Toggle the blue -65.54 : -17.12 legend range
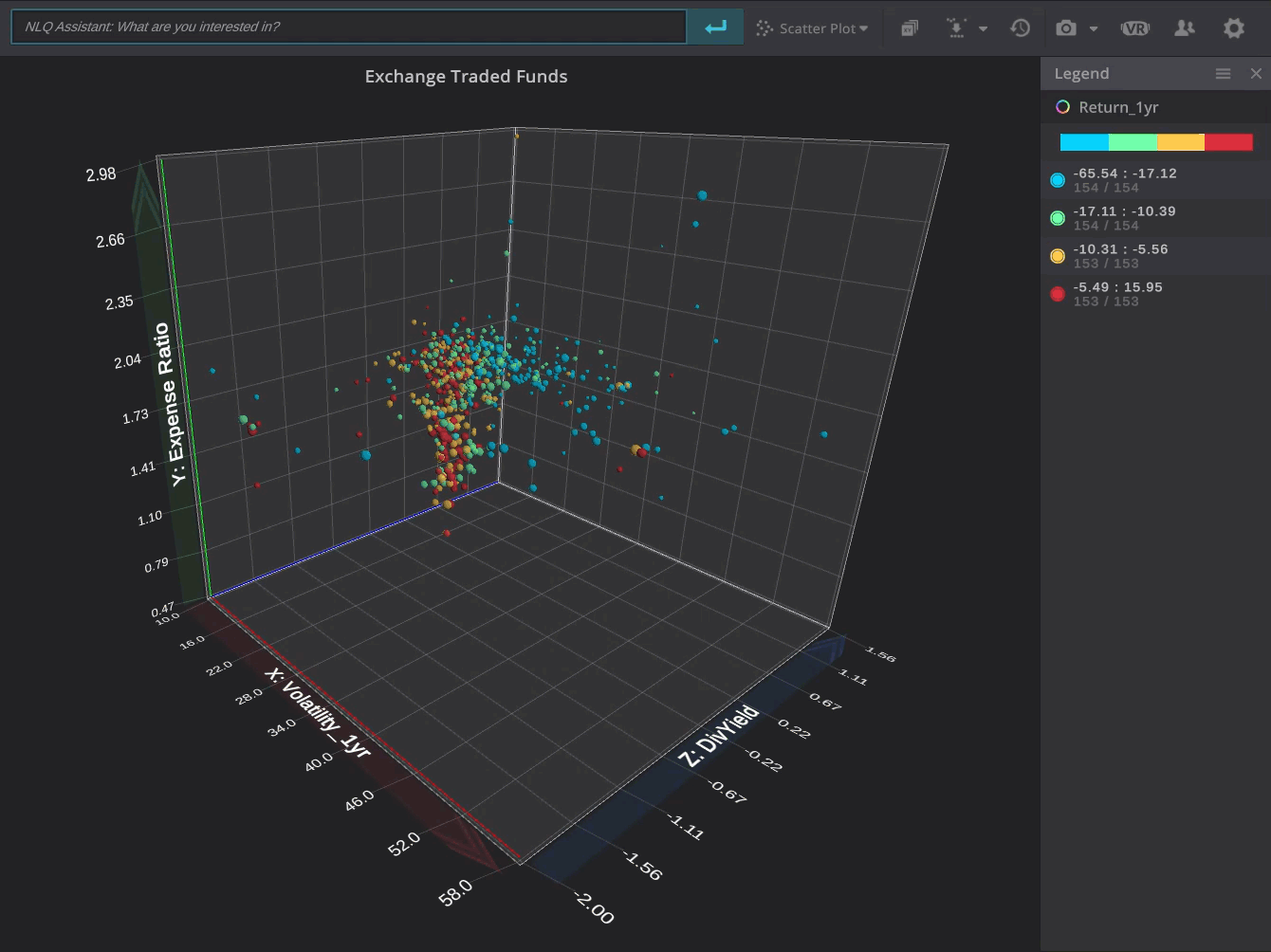 pos(1058,180)
